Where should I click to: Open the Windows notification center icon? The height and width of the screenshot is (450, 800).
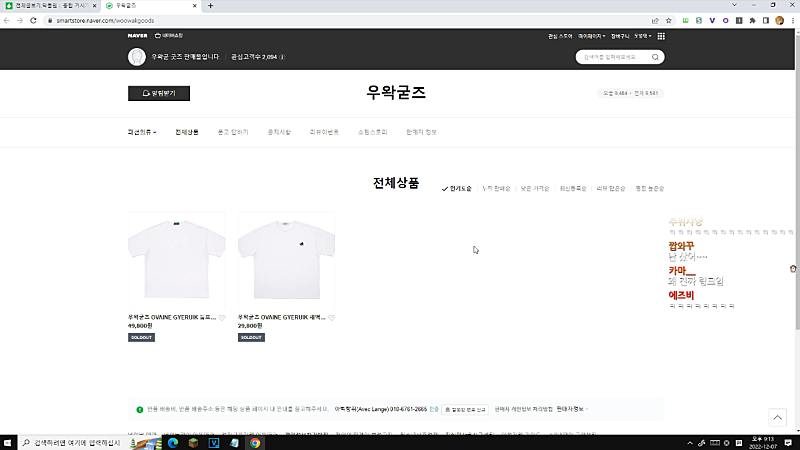click(x=788, y=443)
